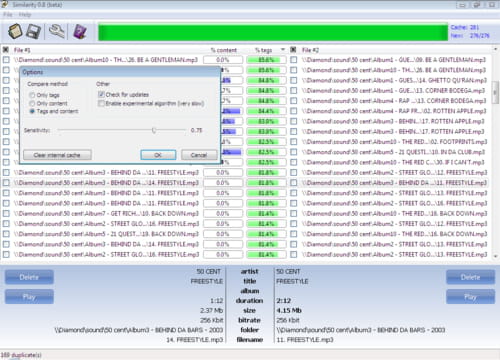Enable experimental algorithm checkbox
The width and height of the screenshot is (500, 360).
coord(101,104)
